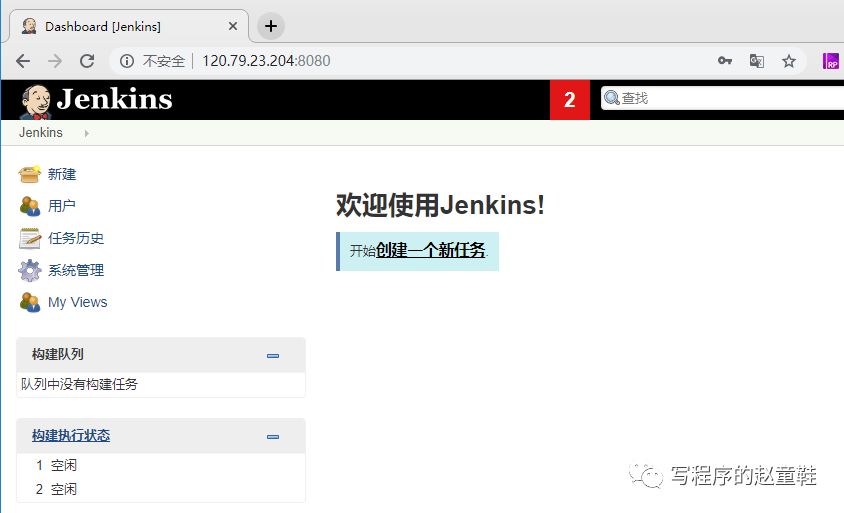The height and width of the screenshot is (513, 844).
Task: Click the browser back arrow
Action: (x=23, y=61)
